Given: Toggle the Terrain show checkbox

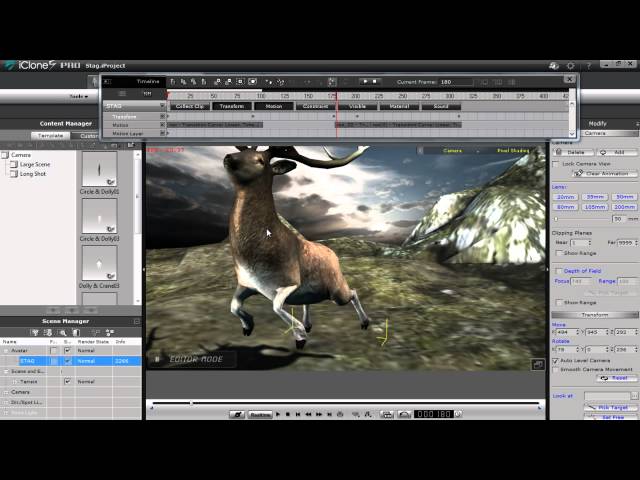Looking at the screenshot, I should tap(67, 382).
